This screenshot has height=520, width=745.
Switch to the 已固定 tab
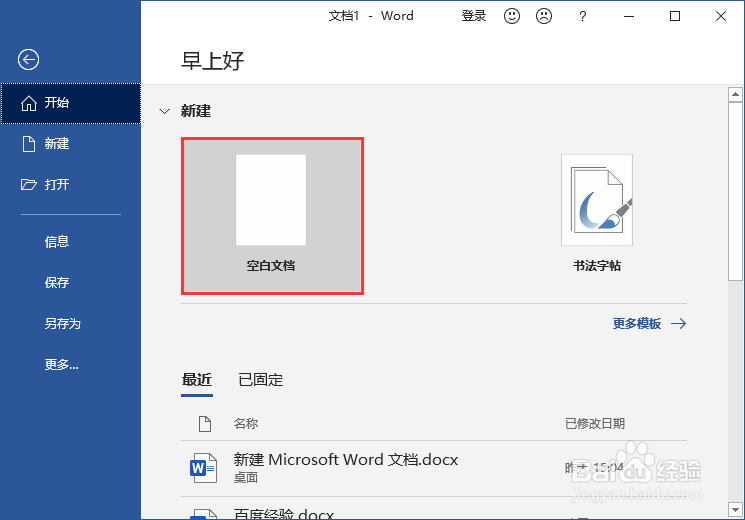[260, 380]
